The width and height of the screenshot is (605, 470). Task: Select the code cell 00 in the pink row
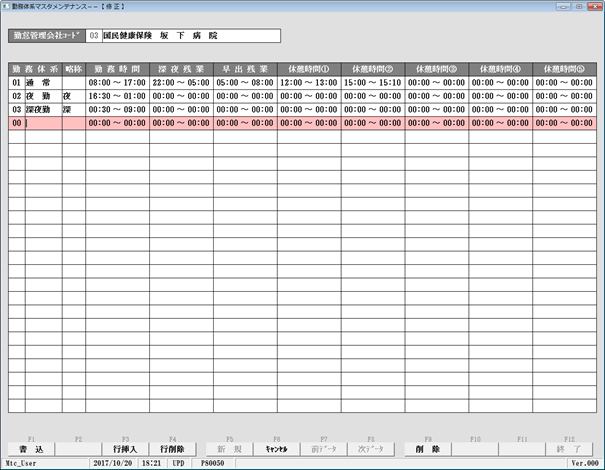pyautogui.click(x=17, y=123)
